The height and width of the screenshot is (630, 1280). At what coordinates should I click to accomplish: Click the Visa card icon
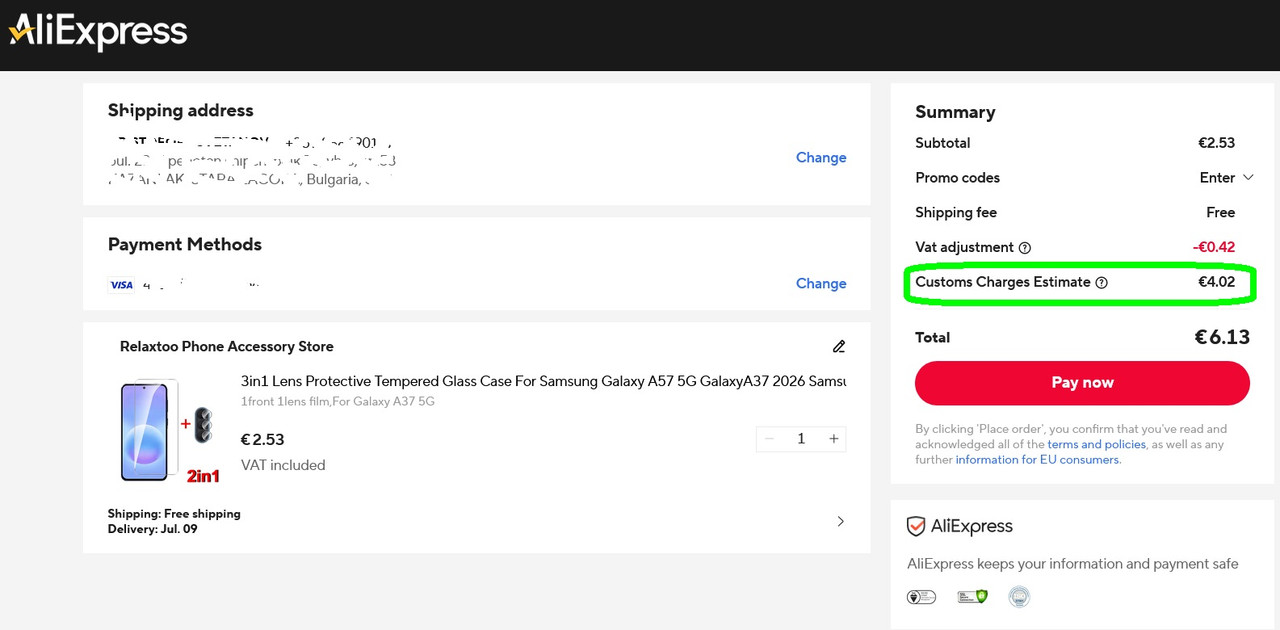click(121, 285)
